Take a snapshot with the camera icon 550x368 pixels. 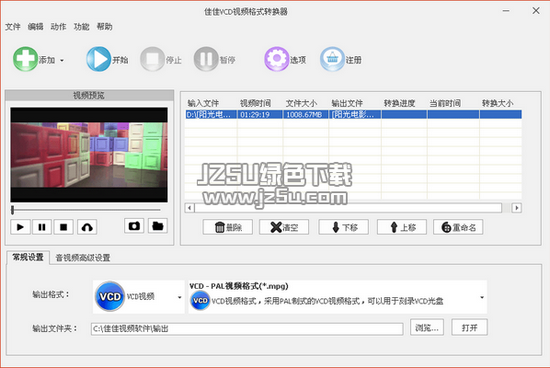click(134, 226)
